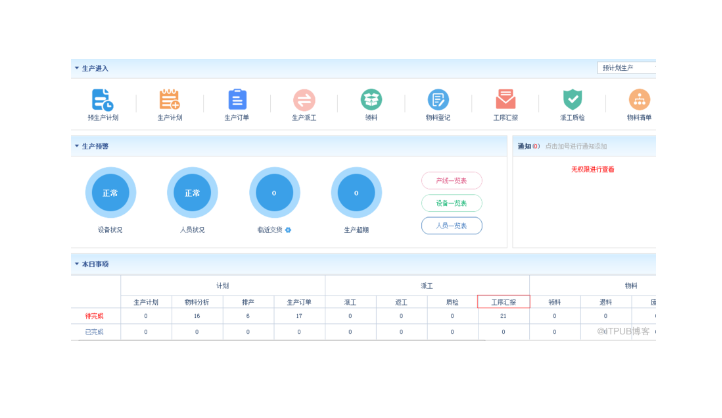Click value 17 under 生产订单

(x=299, y=316)
